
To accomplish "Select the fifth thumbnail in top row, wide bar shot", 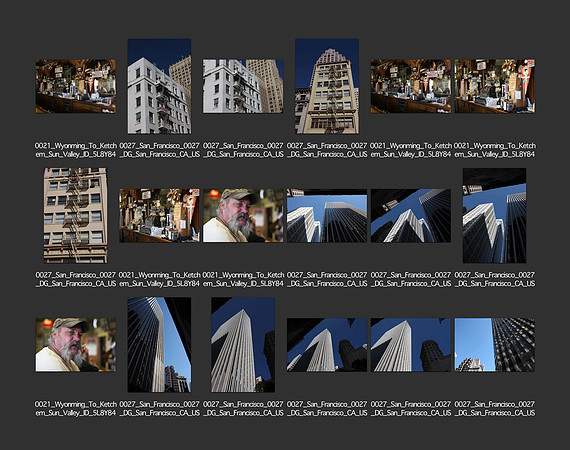I will click(x=411, y=86).
